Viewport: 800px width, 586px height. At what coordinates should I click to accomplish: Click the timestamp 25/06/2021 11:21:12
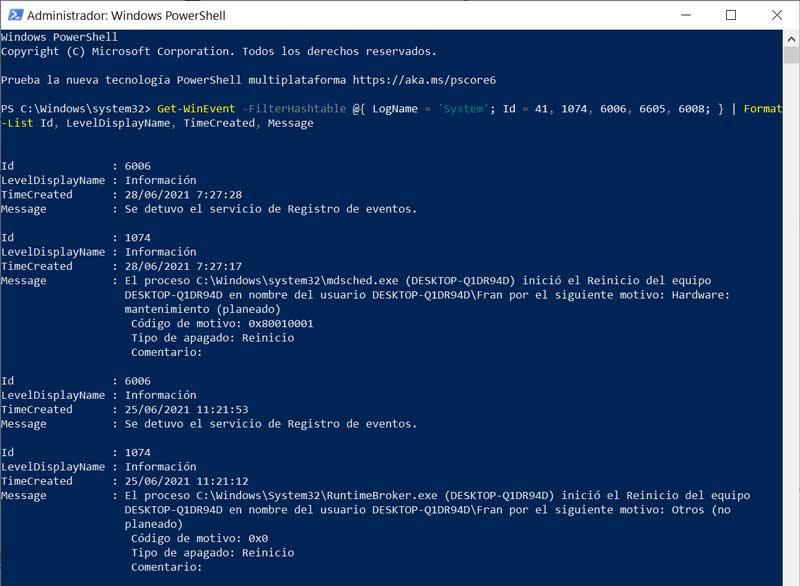click(186, 481)
